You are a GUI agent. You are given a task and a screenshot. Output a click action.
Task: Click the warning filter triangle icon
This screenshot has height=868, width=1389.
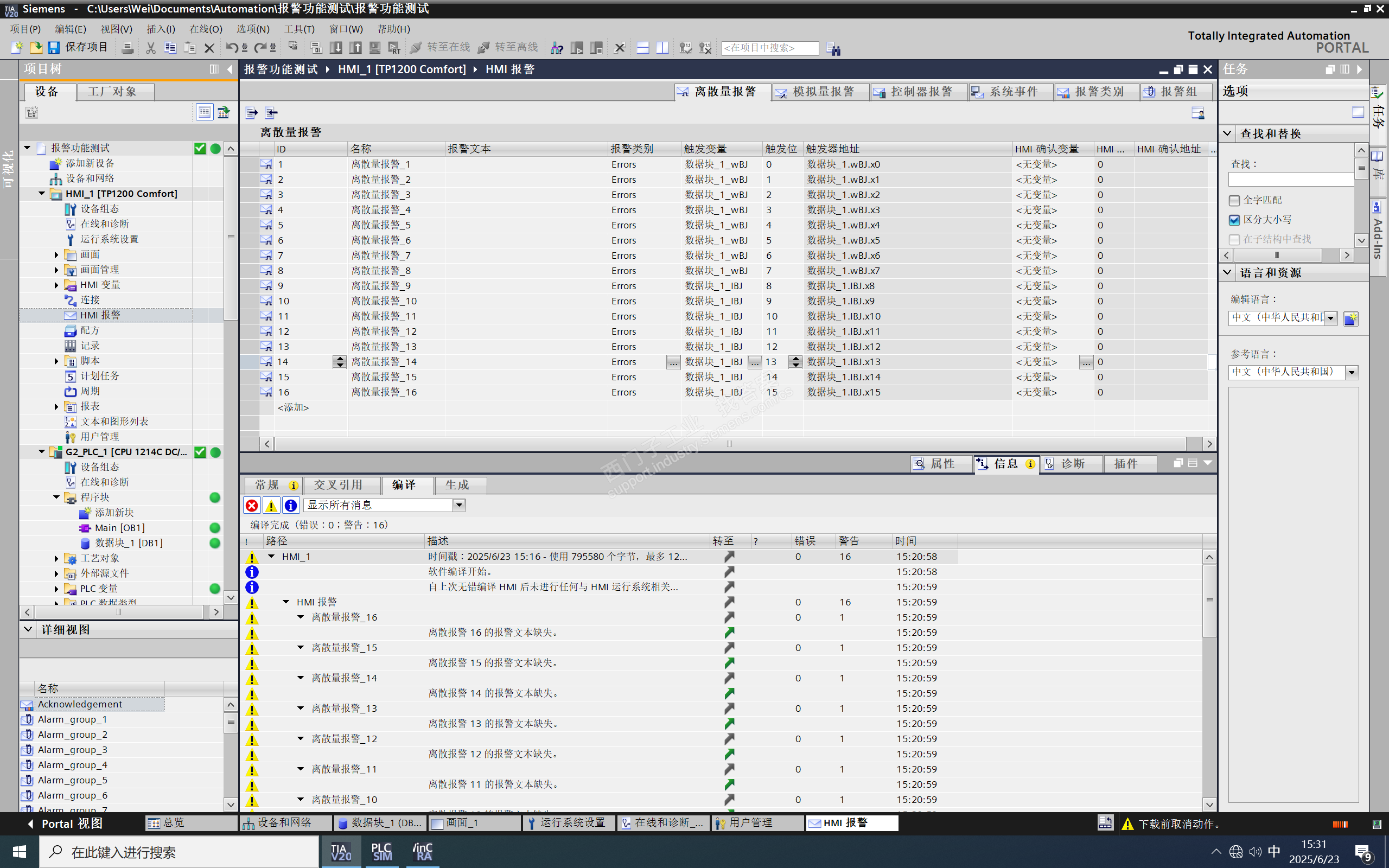[x=271, y=505]
